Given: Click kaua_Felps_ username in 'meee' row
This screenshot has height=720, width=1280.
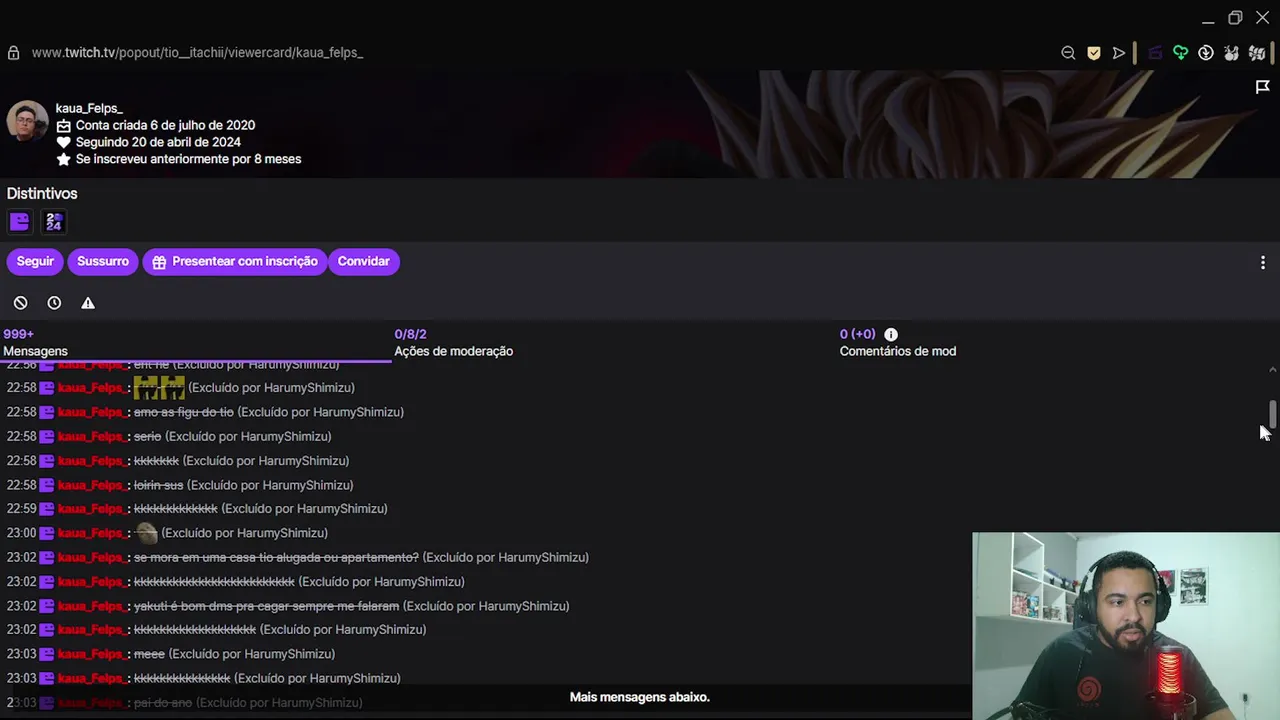Looking at the screenshot, I should pyautogui.click(x=92, y=654).
